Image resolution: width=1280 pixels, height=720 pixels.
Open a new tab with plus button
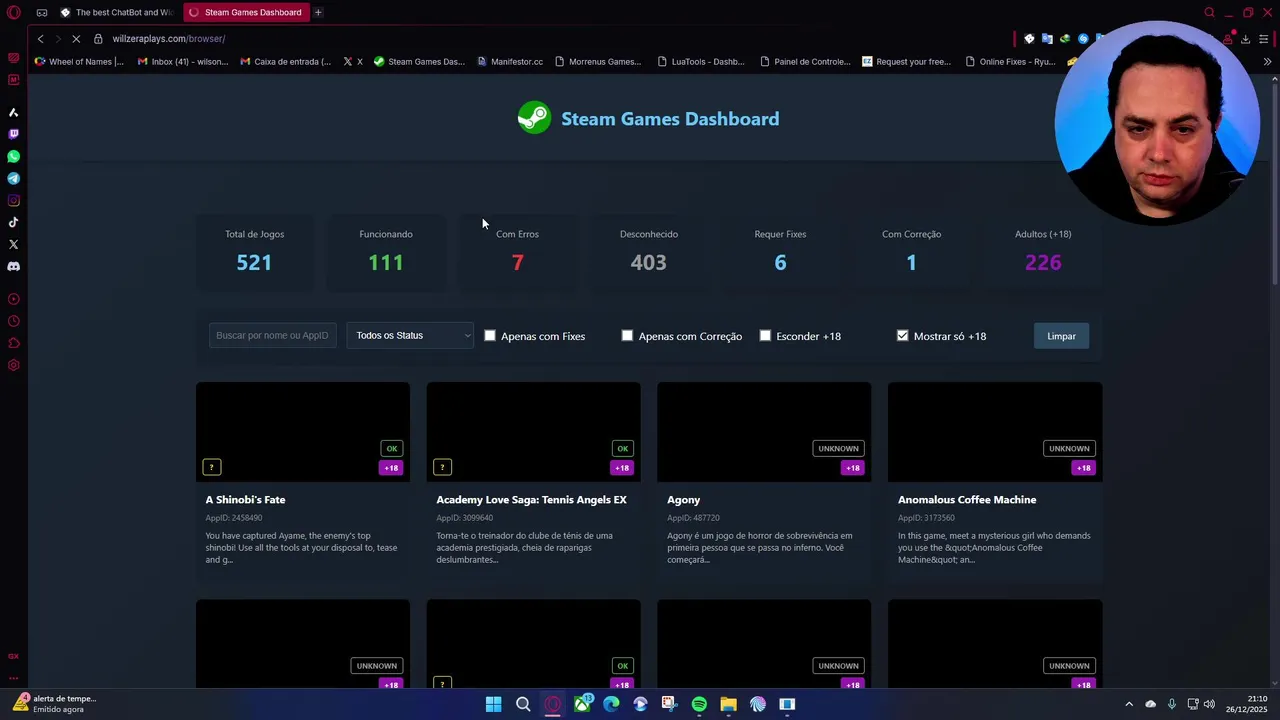click(318, 12)
